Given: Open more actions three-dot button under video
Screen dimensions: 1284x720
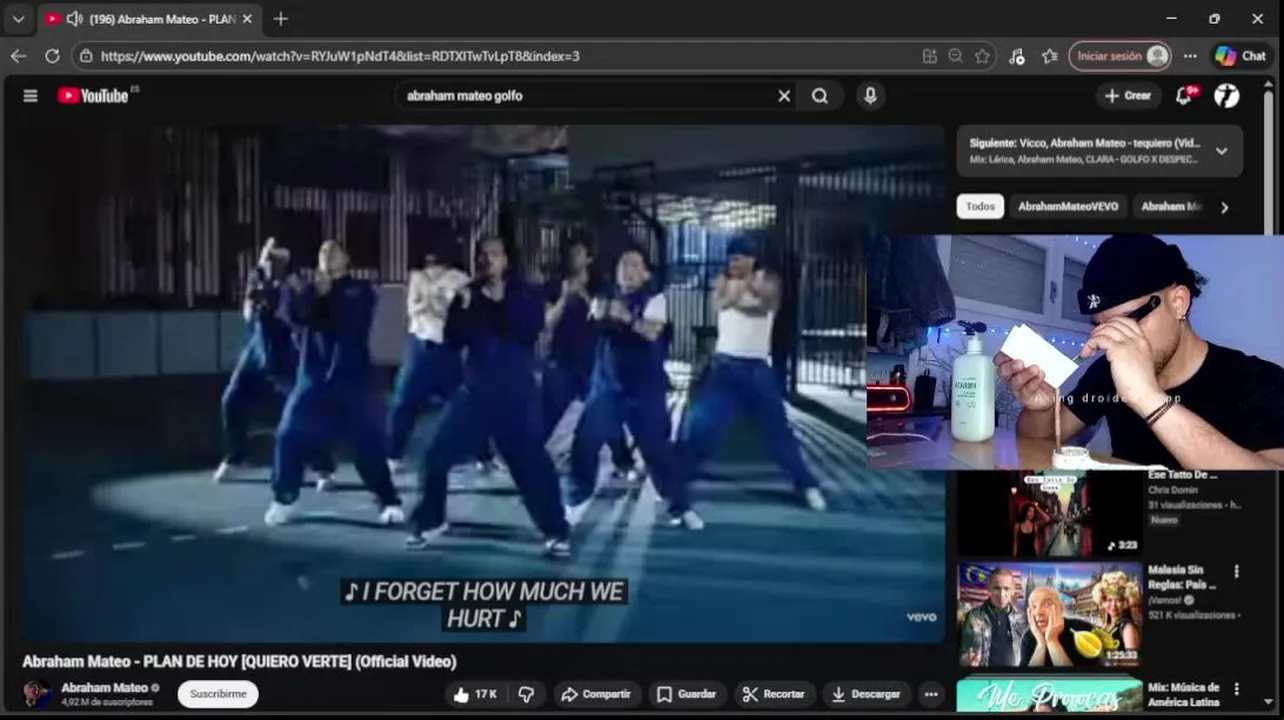Looking at the screenshot, I should (931, 694).
